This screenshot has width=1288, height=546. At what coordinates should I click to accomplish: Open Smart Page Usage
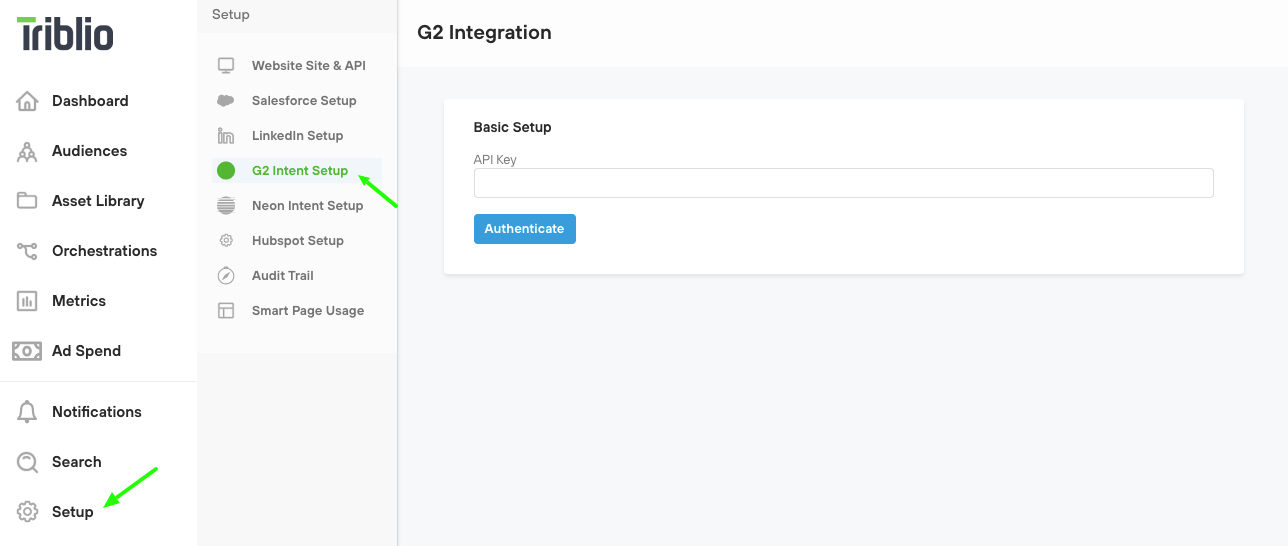coord(308,311)
